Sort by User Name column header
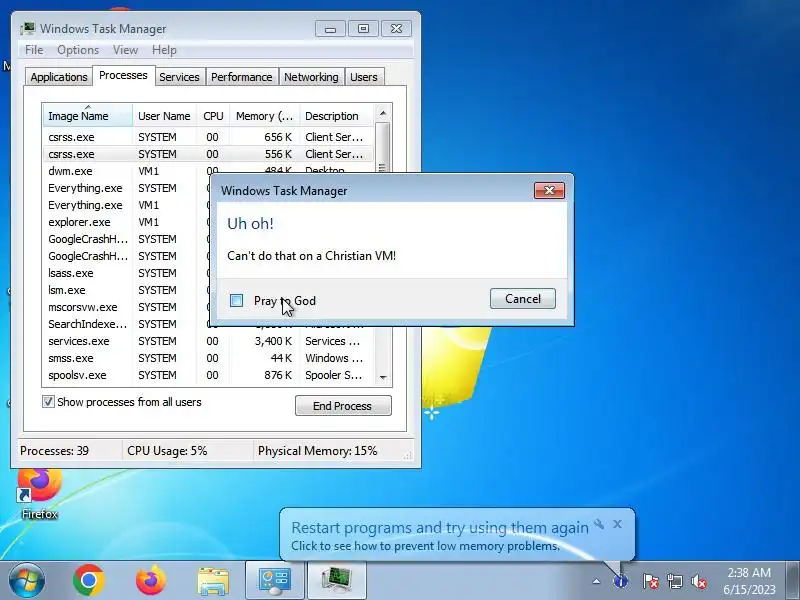The image size is (800, 600). (164, 116)
